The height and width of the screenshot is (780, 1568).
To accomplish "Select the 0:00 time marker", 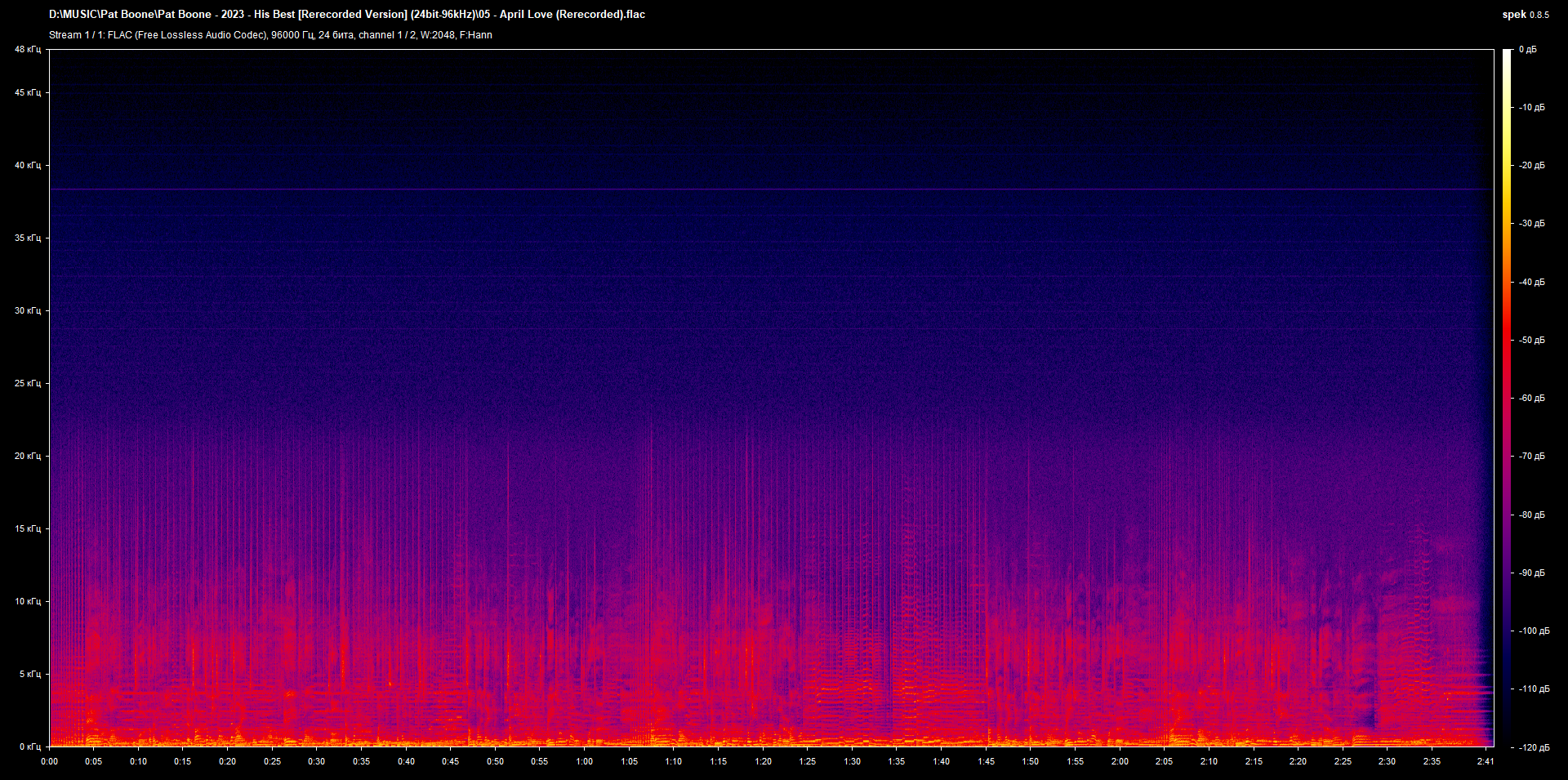I will click(50, 762).
